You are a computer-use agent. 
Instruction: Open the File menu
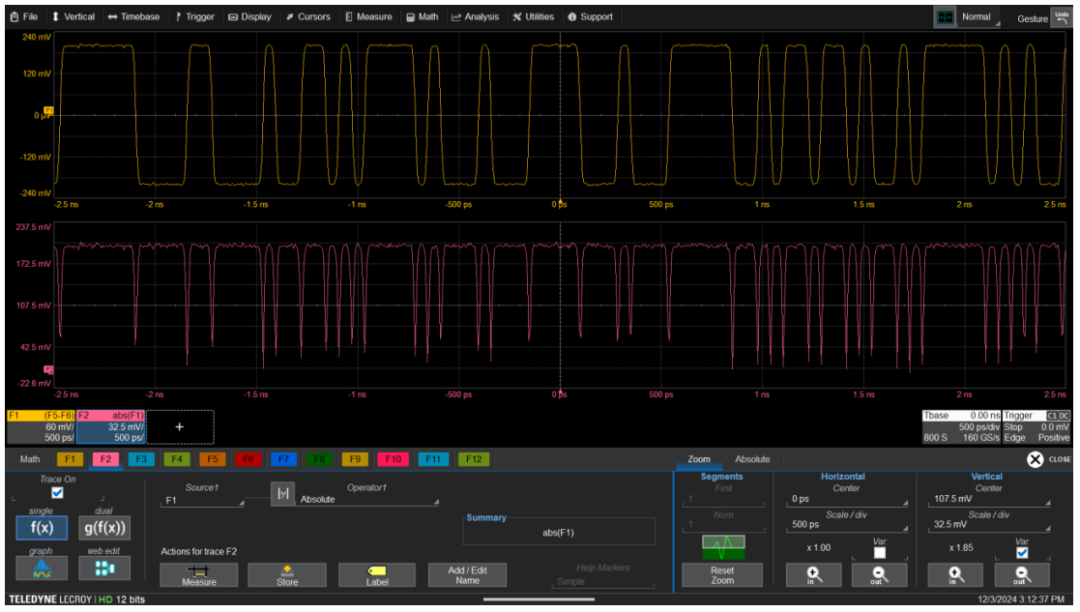click(x=24, y=17)
